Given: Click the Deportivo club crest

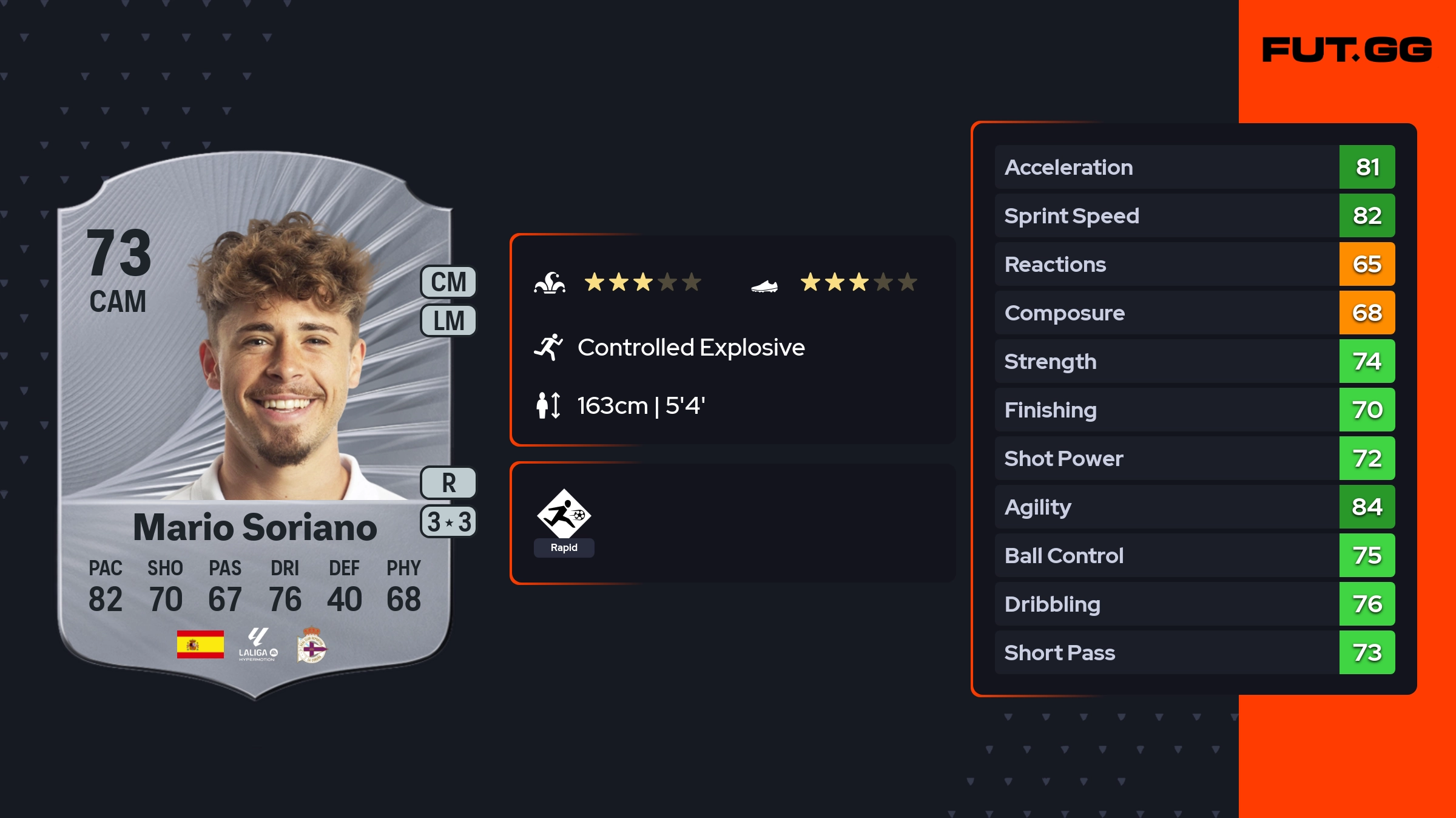Looking at the screenshot, I should click(312, 644).
